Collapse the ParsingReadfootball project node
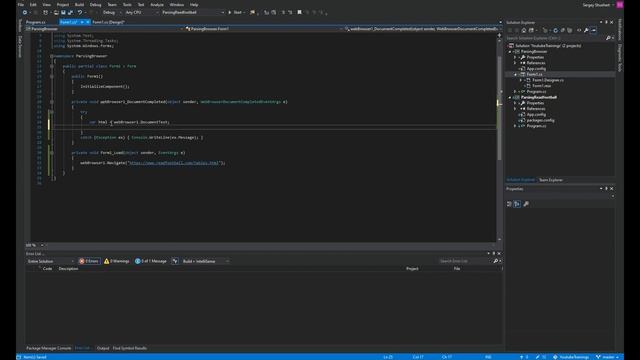Viewport: 640px width, 360px height. point(510,98)
